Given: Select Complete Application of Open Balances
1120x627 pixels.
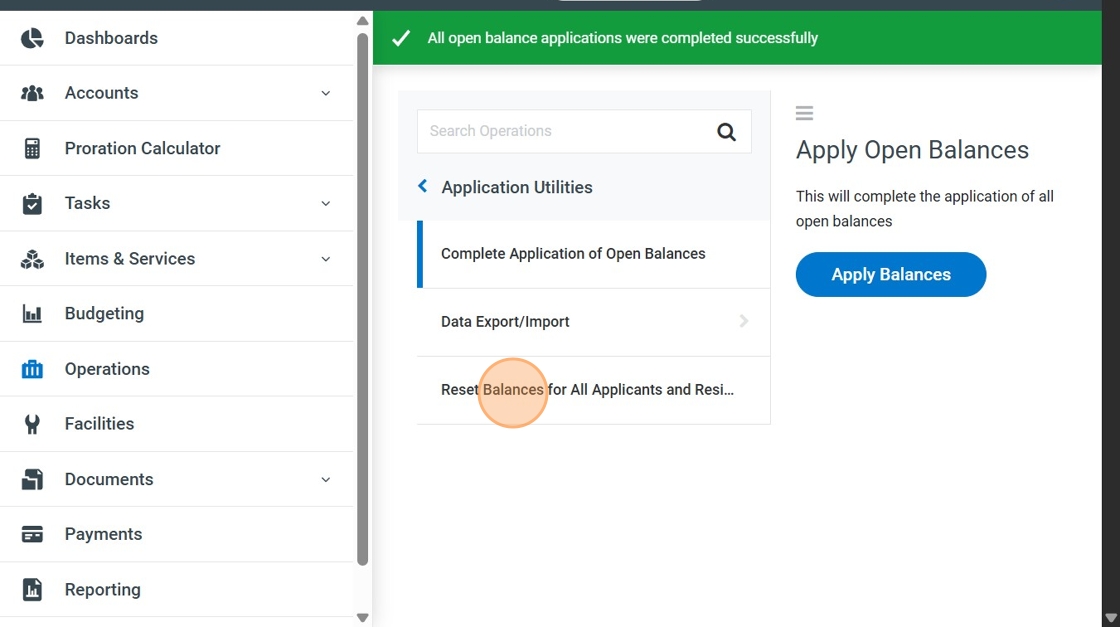Looking at the screenshot, I should point(573,254).
